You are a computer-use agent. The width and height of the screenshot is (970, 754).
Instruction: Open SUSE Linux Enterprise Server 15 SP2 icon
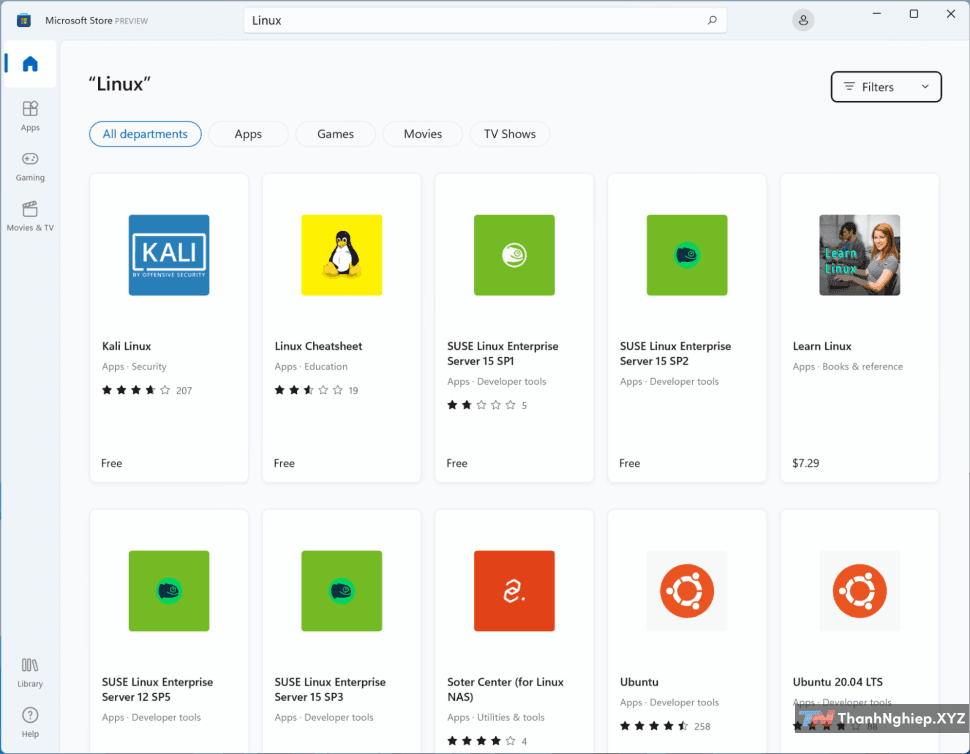pos(687,255)
